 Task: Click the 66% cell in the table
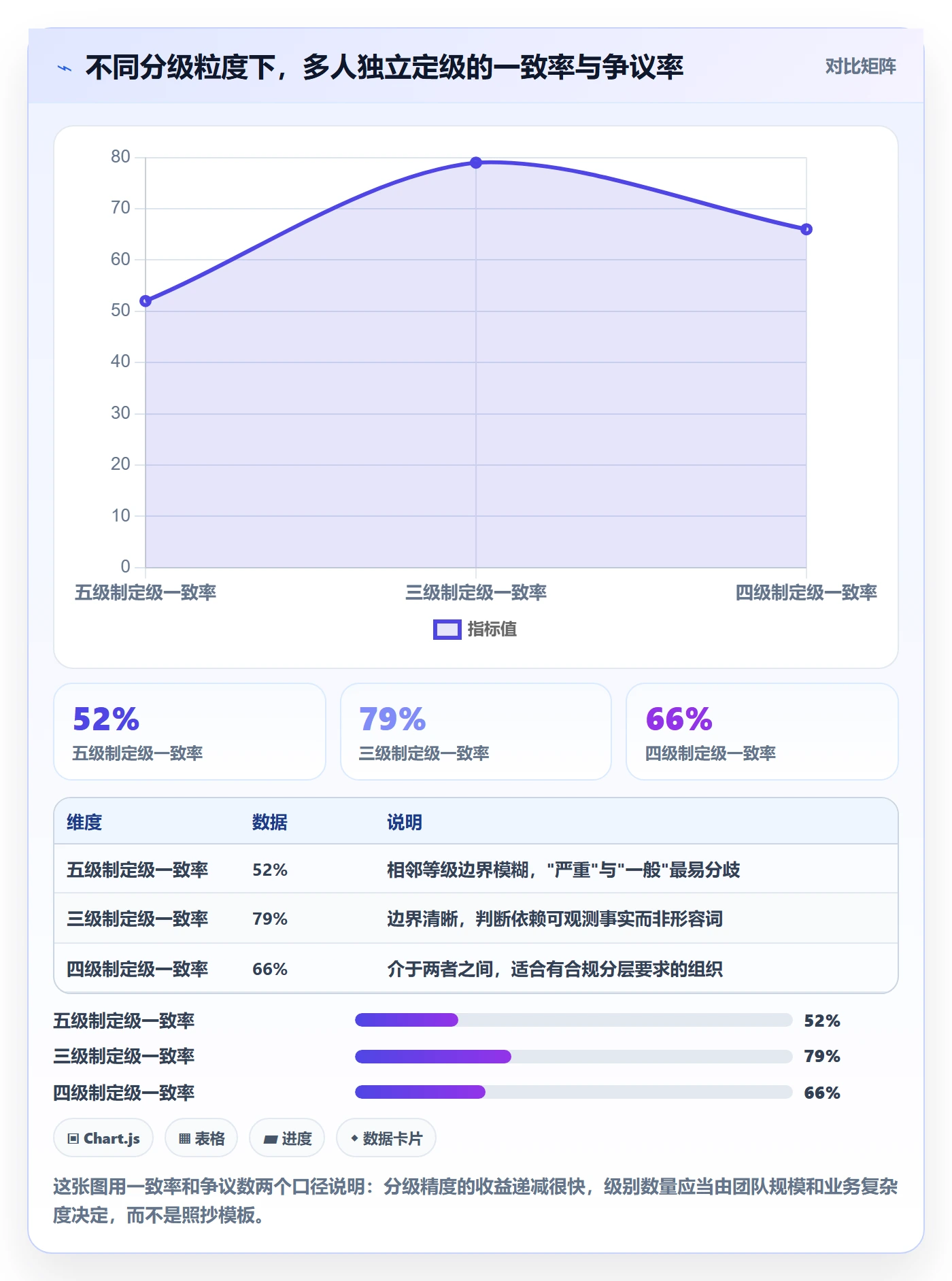click(x=270, y=969)
